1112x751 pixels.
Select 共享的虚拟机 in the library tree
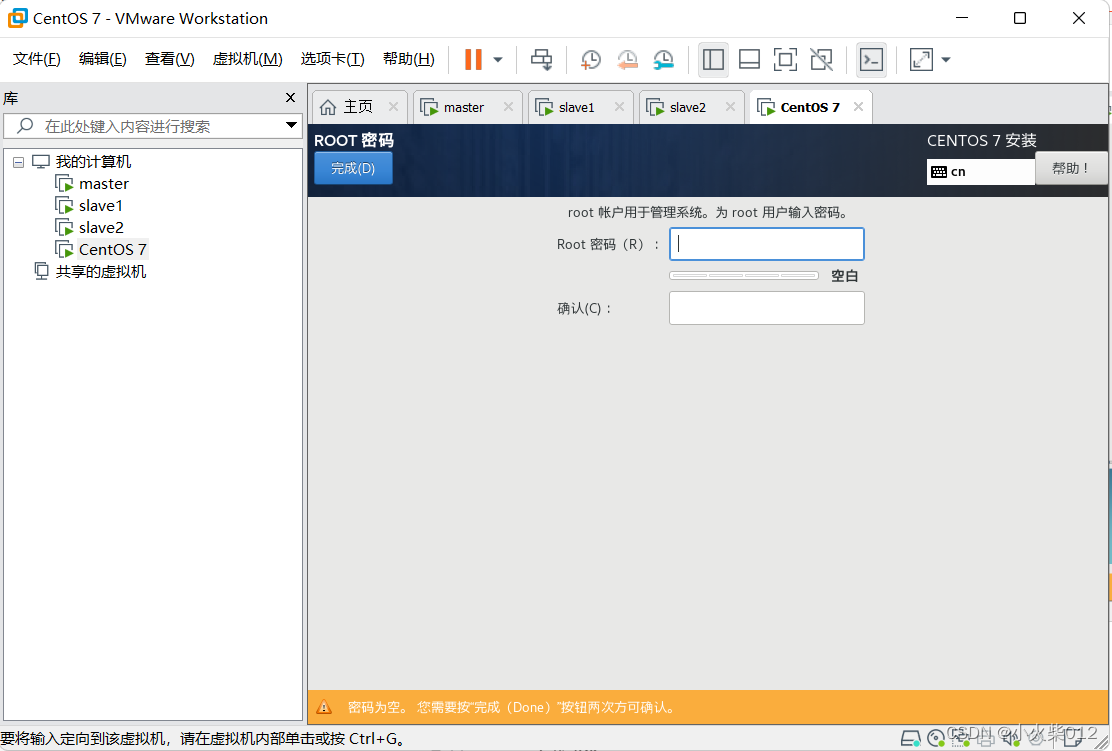click(101, 272)
